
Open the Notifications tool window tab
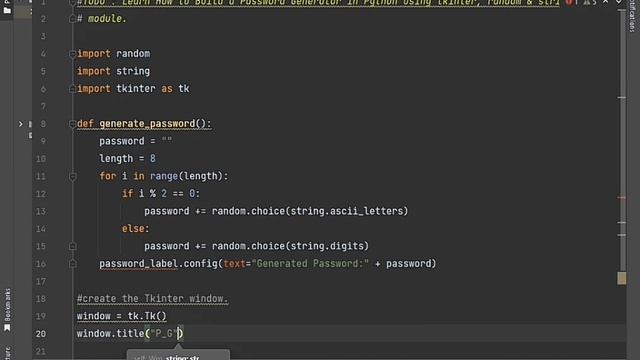click(632, 16)
